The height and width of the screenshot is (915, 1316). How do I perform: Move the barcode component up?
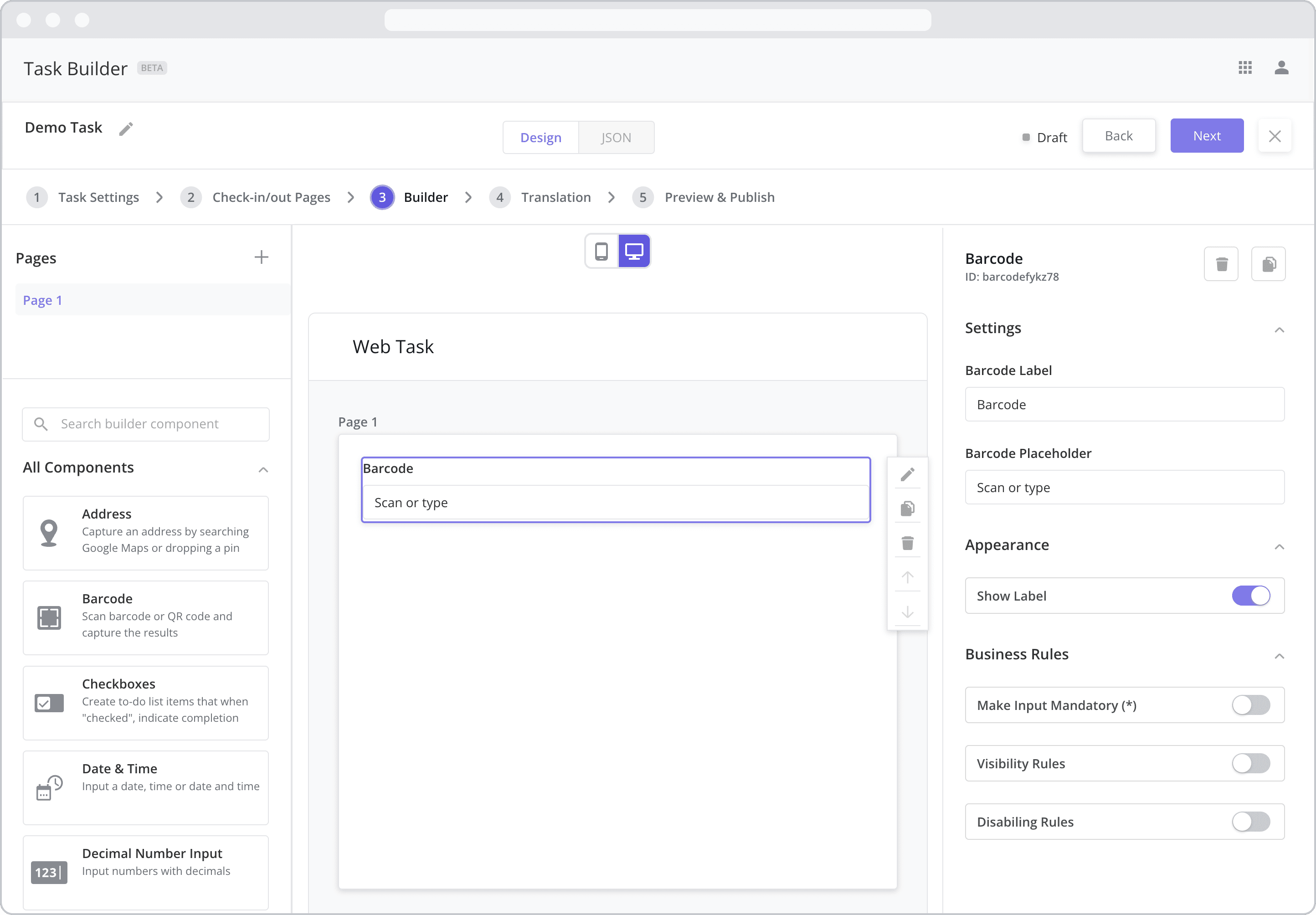907,577
